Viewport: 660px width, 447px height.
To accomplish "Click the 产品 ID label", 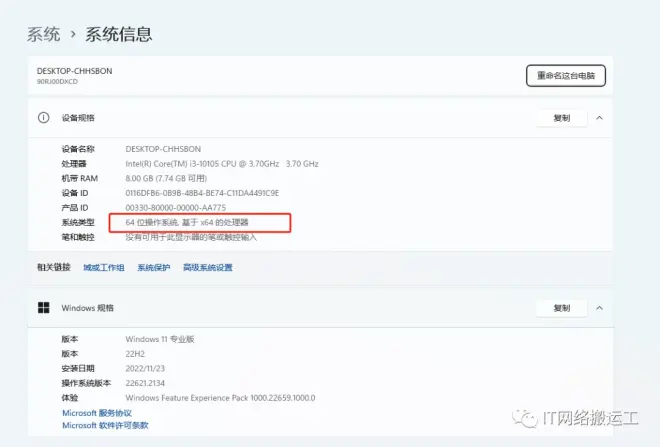I will [x=75, y=208].
